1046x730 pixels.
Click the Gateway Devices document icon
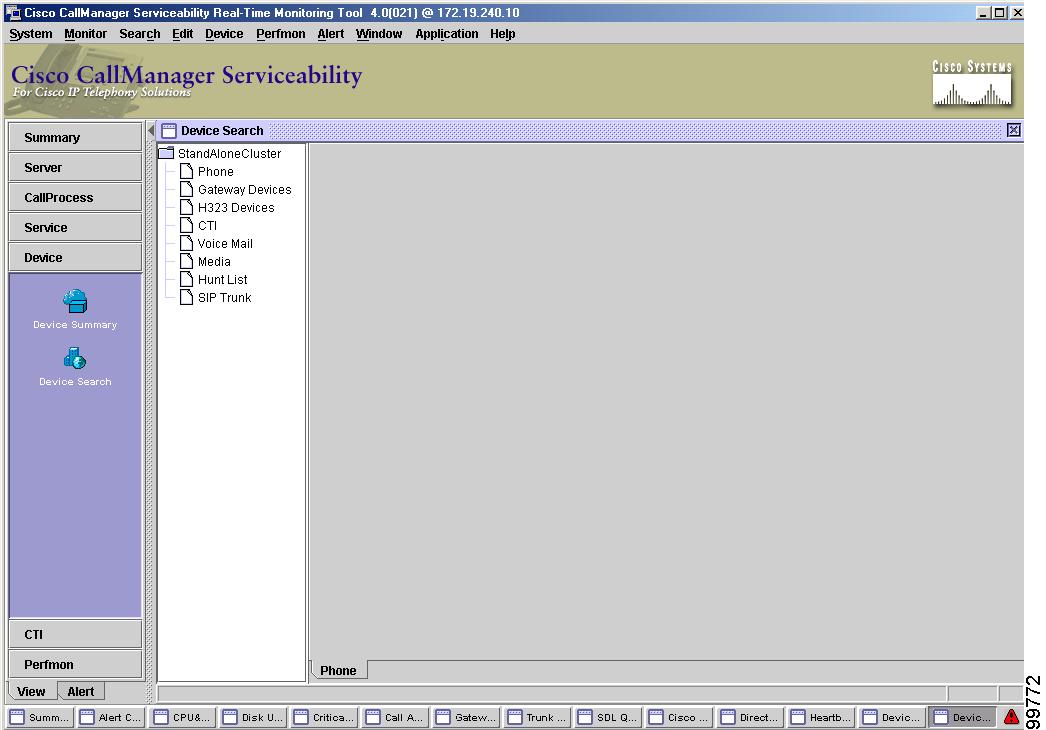(187, 190)
